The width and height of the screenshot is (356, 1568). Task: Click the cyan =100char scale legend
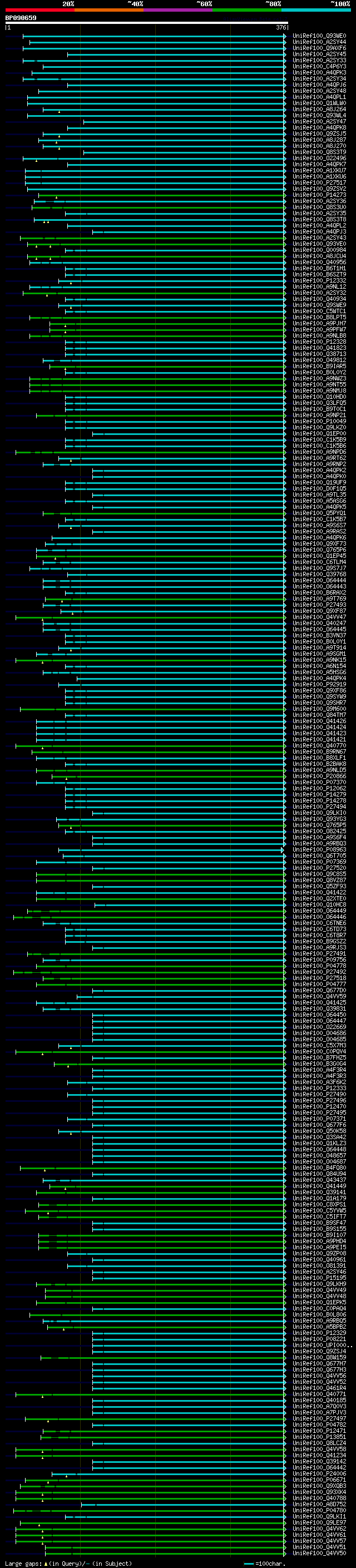tap(264, 1563)
